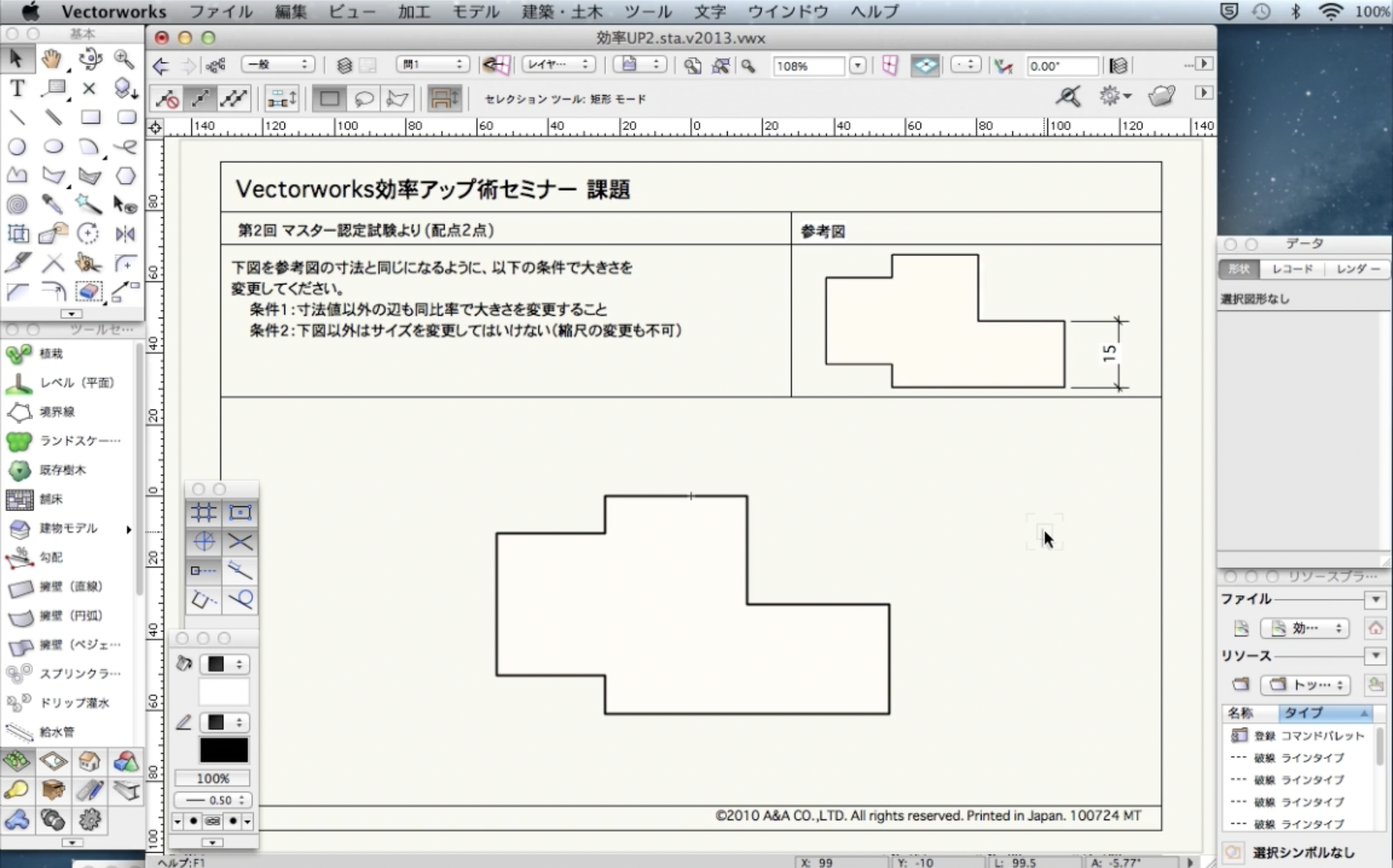1393x868 pixels.
Task: Select the Oval tool
Action: point(52,147)
